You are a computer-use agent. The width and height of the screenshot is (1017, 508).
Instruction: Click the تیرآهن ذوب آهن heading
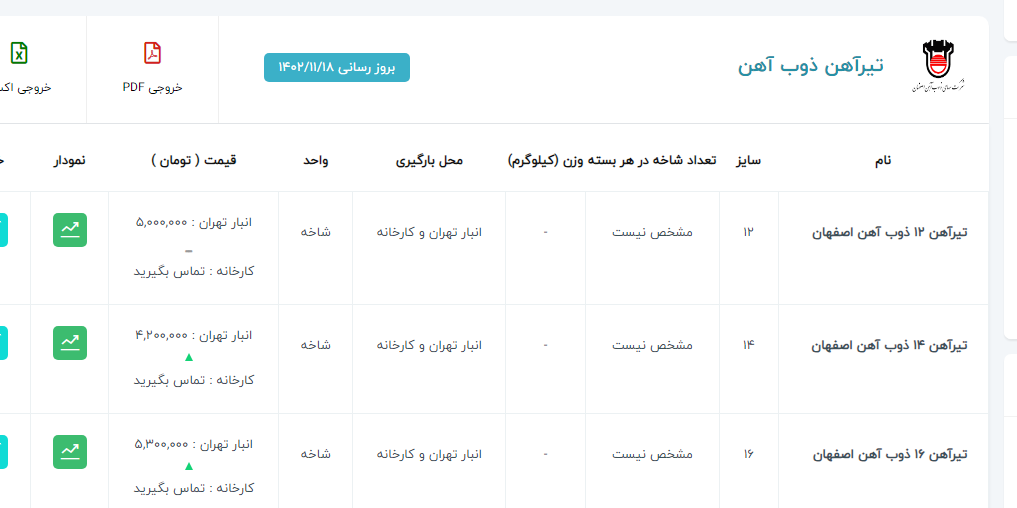click(810, 66)
